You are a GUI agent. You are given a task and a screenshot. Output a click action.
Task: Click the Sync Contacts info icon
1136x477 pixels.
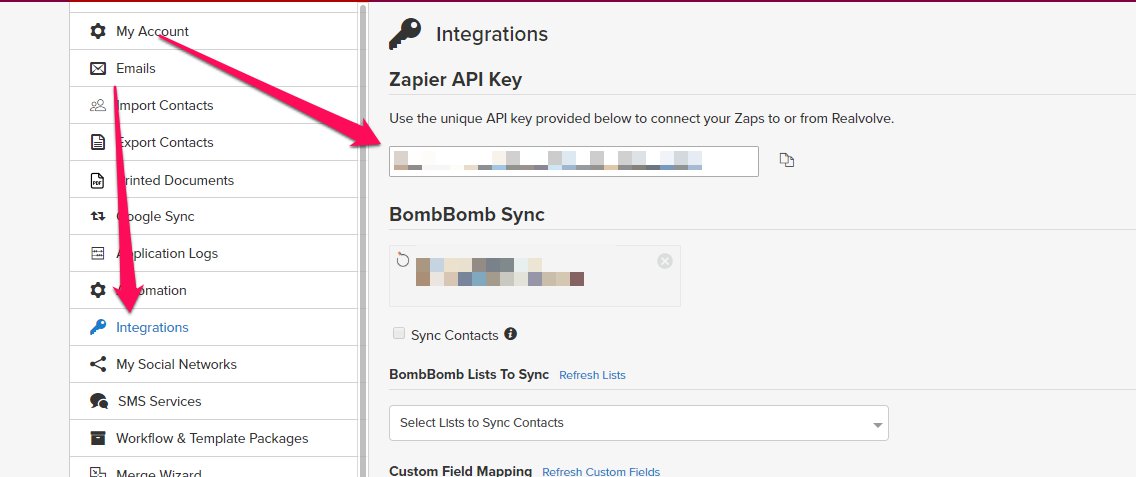click(510, 333)
